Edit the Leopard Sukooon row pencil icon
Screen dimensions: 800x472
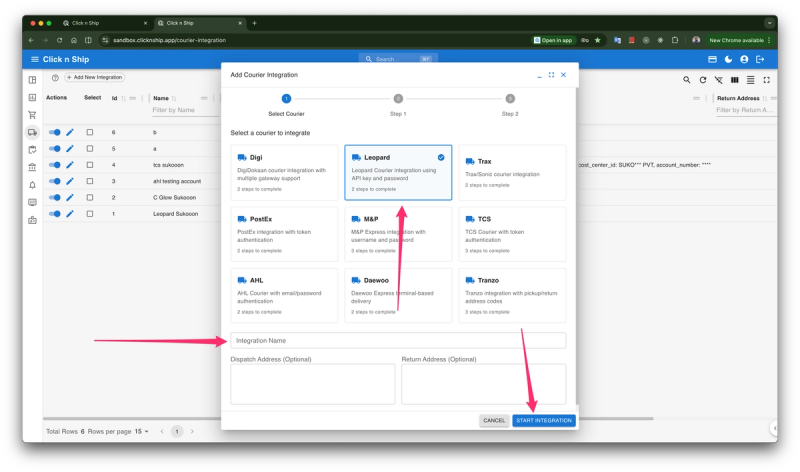coord(70,214)
